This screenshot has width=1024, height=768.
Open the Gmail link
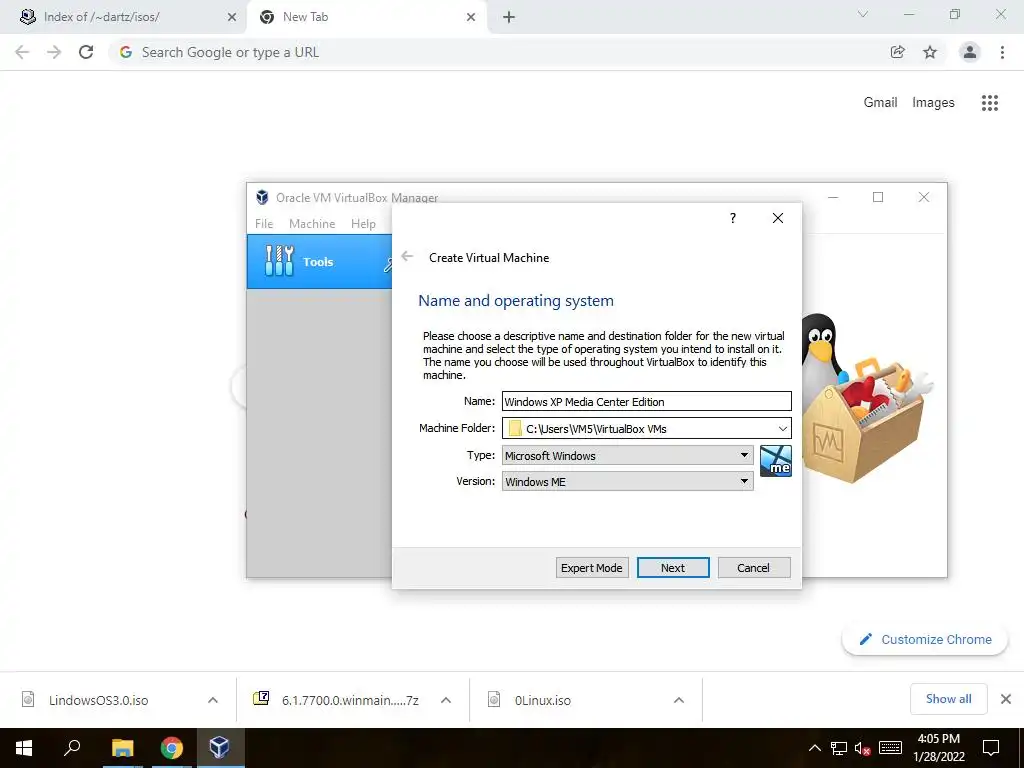point(880,103)
